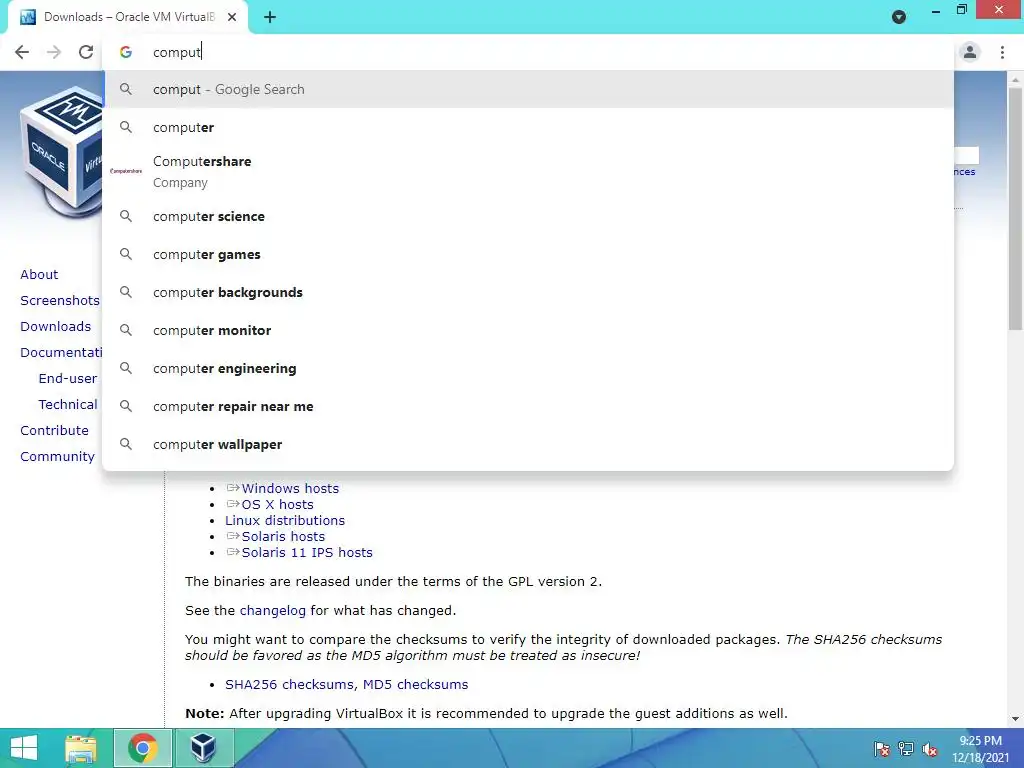Viewport: 1024px width, 768px height.
Task: Pick the 'computer engineering' suggestion
Action: [x=528, y=368]
